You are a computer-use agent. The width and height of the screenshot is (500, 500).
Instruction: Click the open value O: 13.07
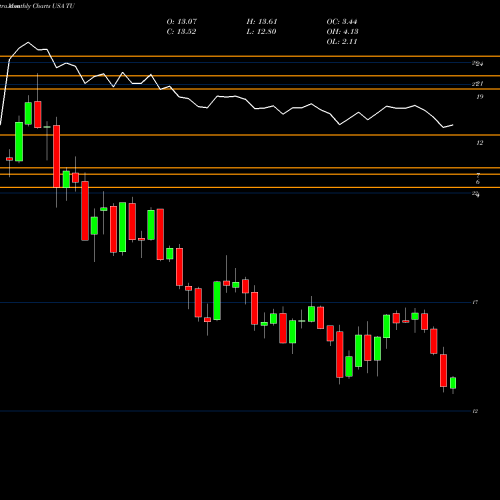click(x=182, y=22)
